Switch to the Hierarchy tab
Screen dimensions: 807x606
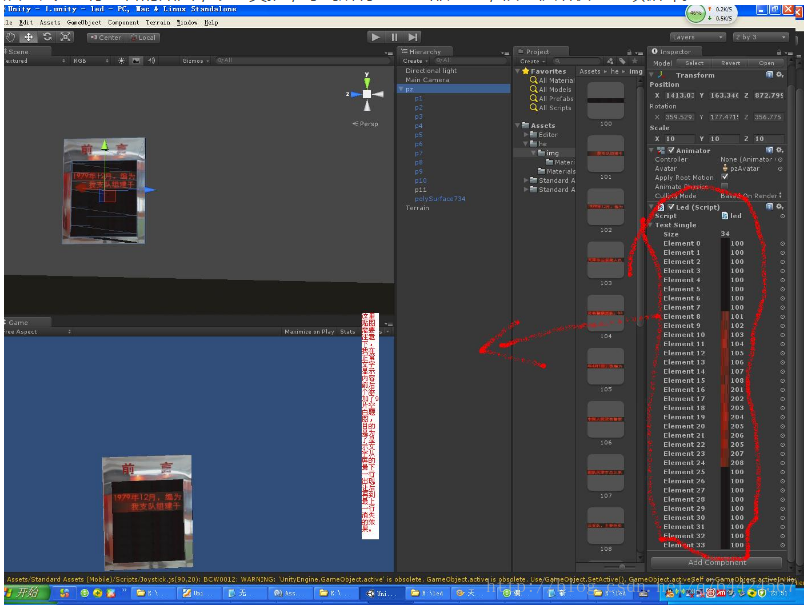click(425, 51)
